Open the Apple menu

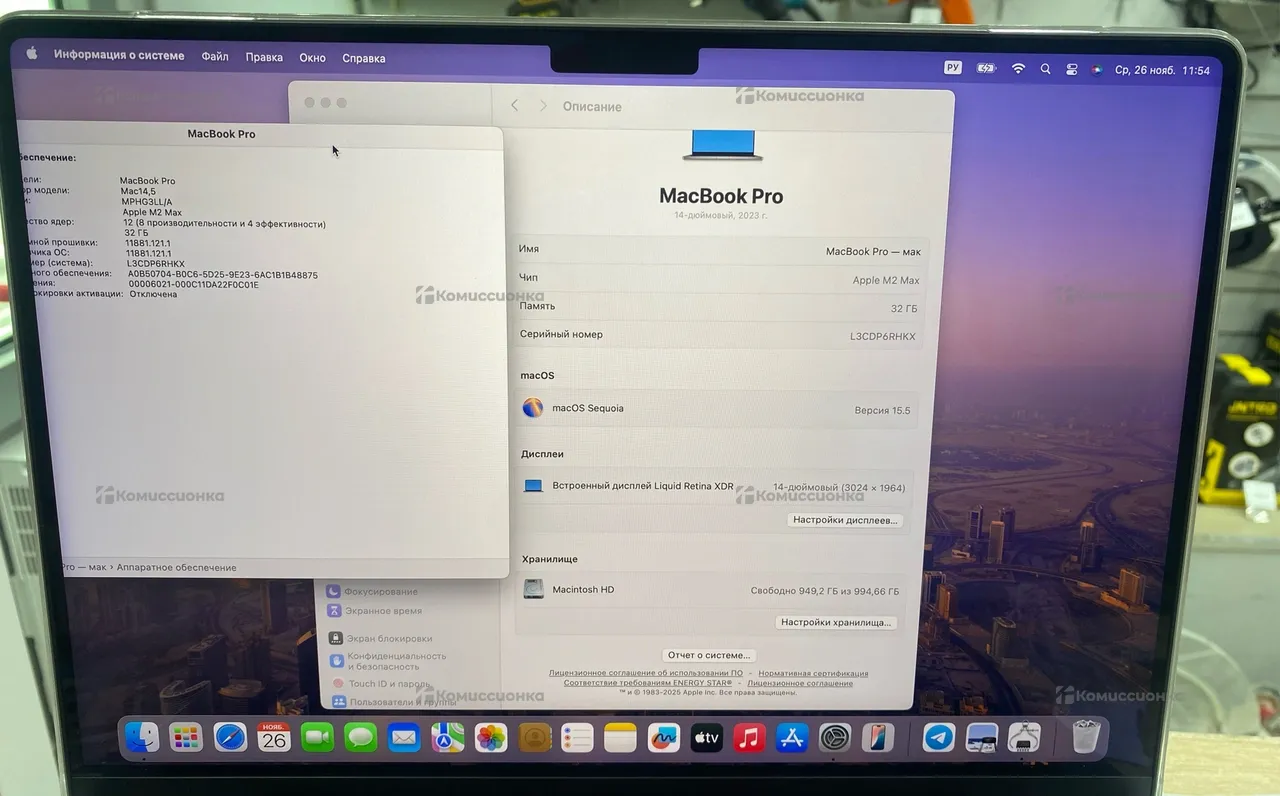(31, 54)
